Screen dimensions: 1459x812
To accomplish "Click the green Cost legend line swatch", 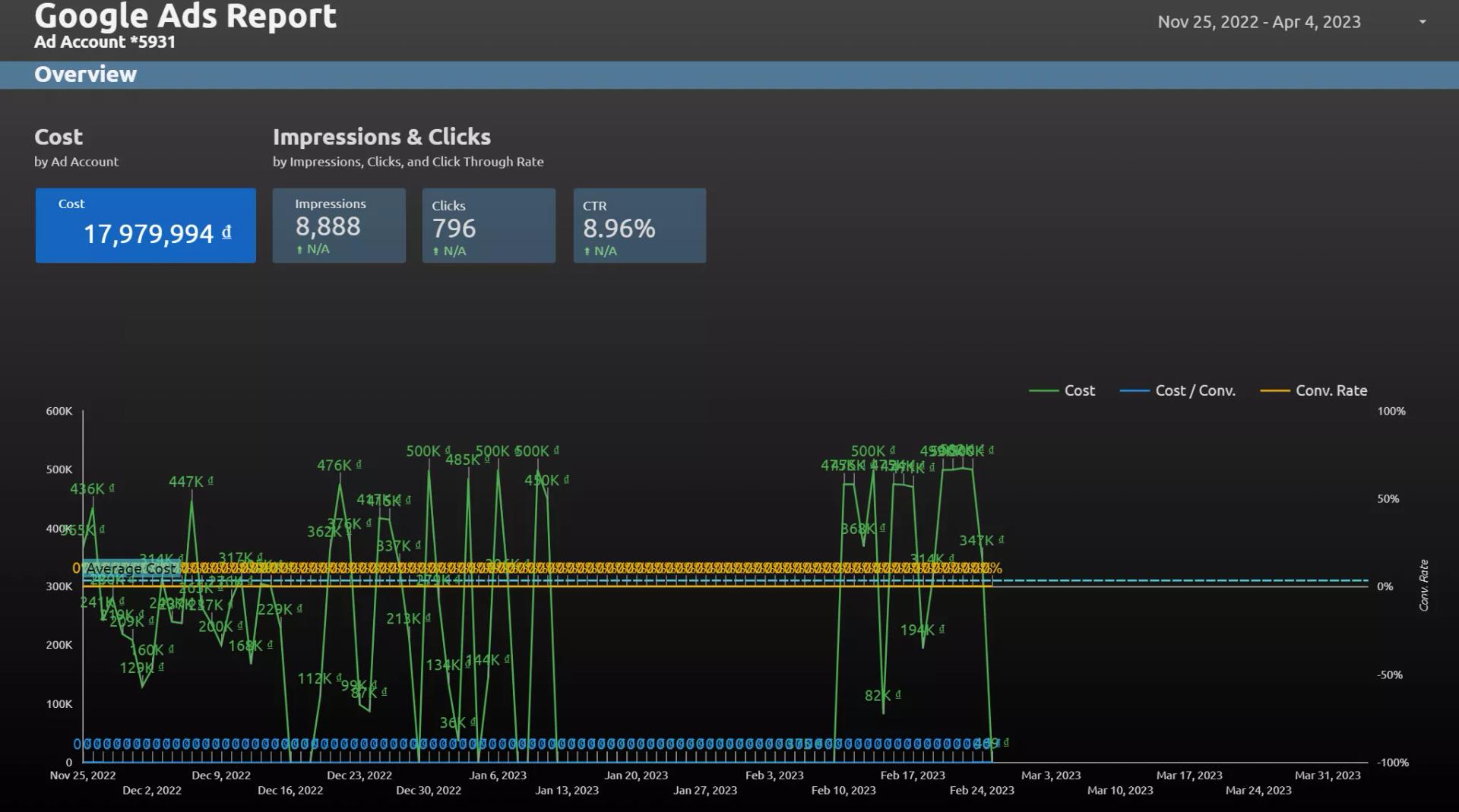I will pyautogui.click(x=1043, y=390).
